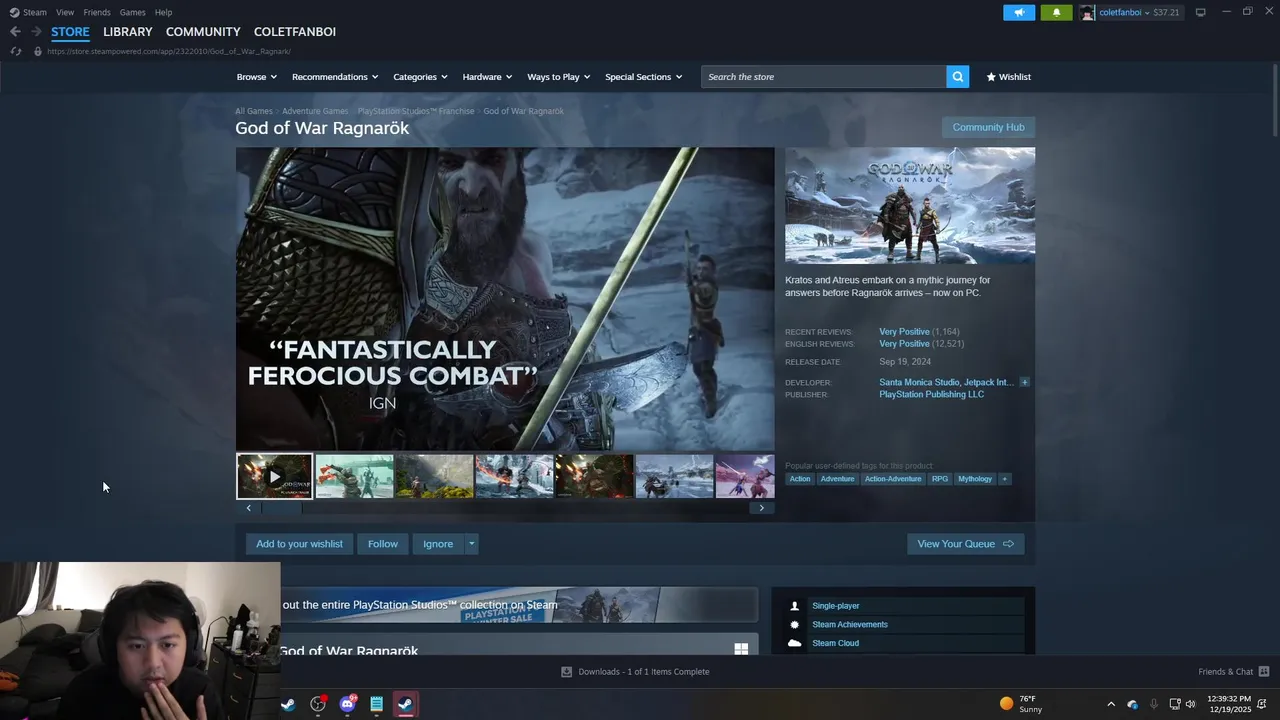Image resolution: width=1280 pixels, height=720 pixels.
Task: Click the RPG tag
Action: [x=940, y=479]
